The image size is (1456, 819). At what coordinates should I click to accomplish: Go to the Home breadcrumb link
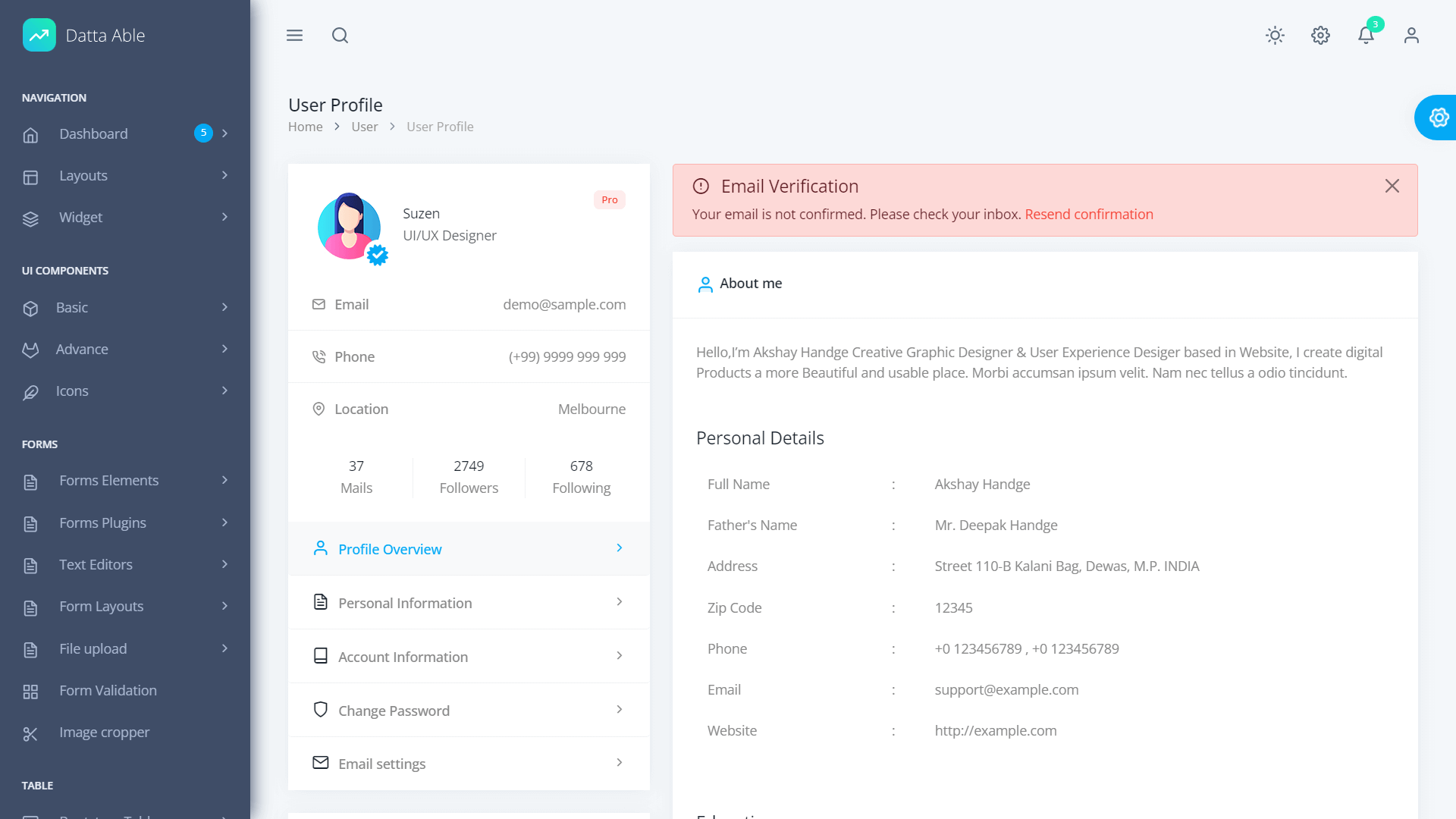tap(305, 127)
